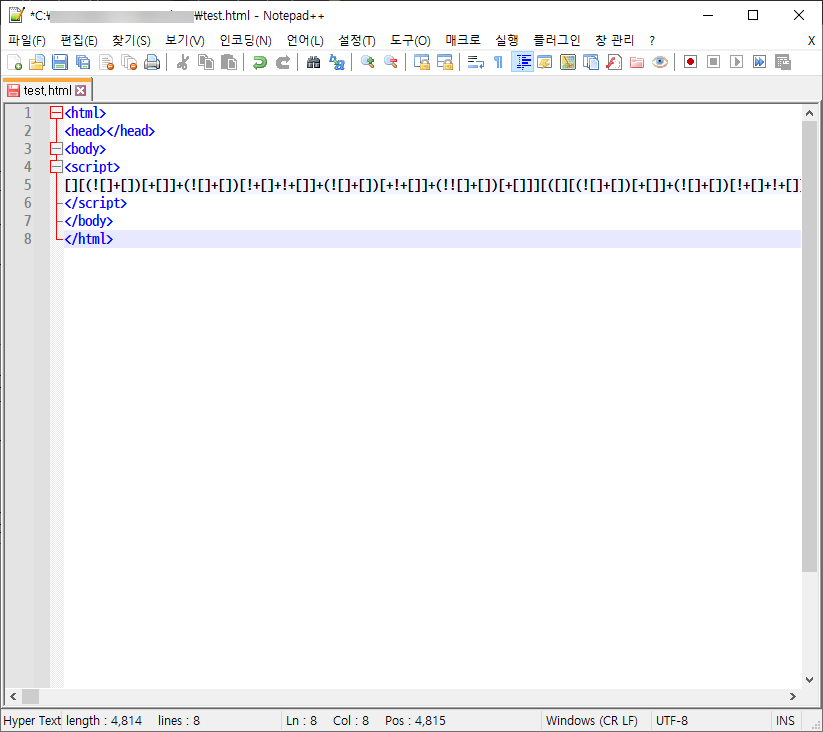Stop macro recording square button
This screenshot has height=732, width=823.
(x=713, y=62)
